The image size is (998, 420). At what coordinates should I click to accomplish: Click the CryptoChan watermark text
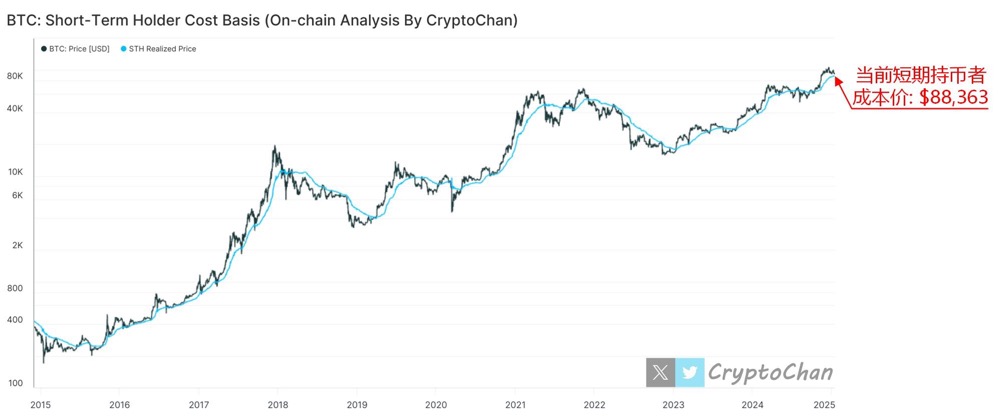pyautogui.click(x=770, y=373)
